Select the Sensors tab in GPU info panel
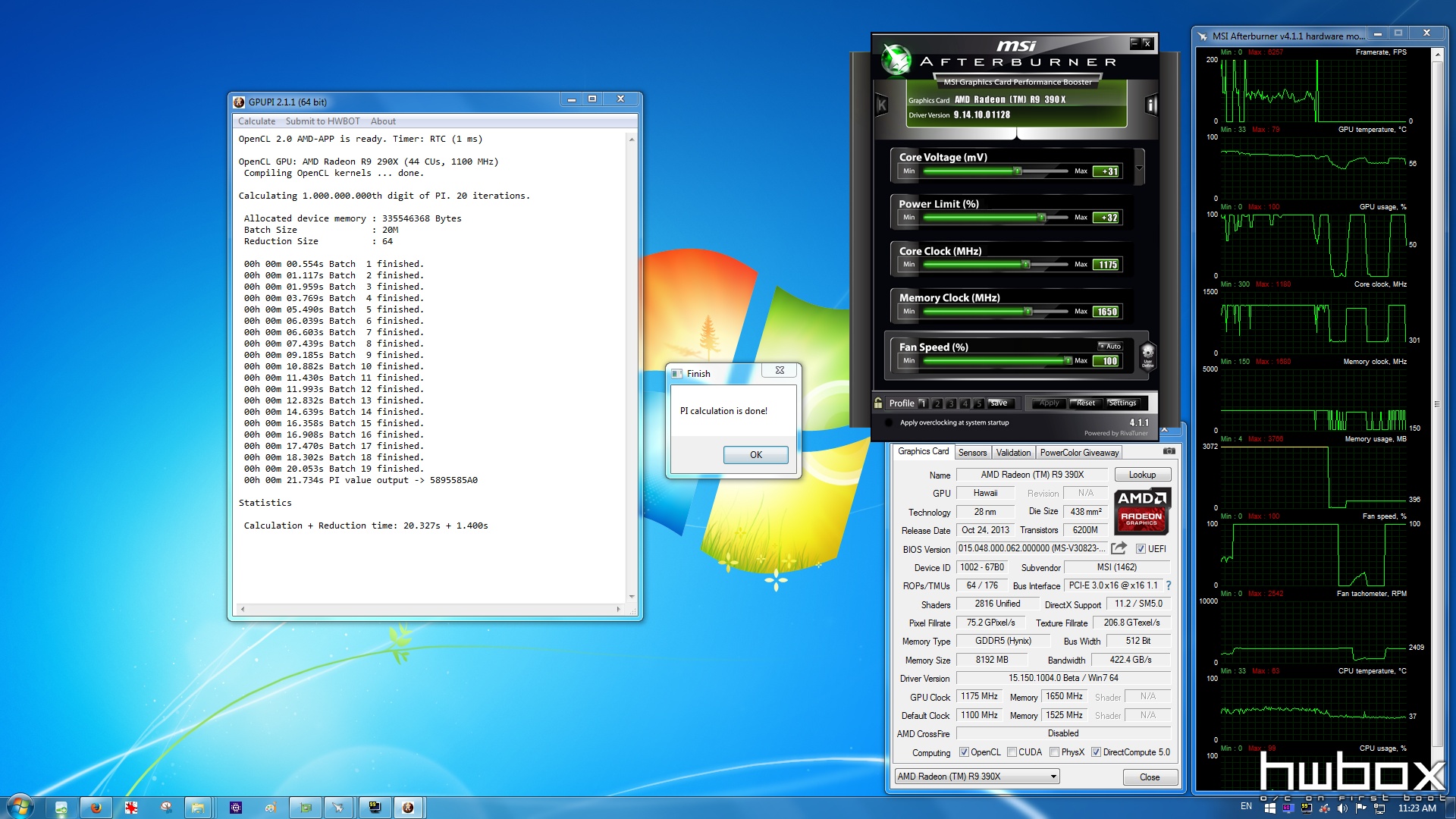Viewport: 1456px width, 819px height. click(x=971, y=452)
